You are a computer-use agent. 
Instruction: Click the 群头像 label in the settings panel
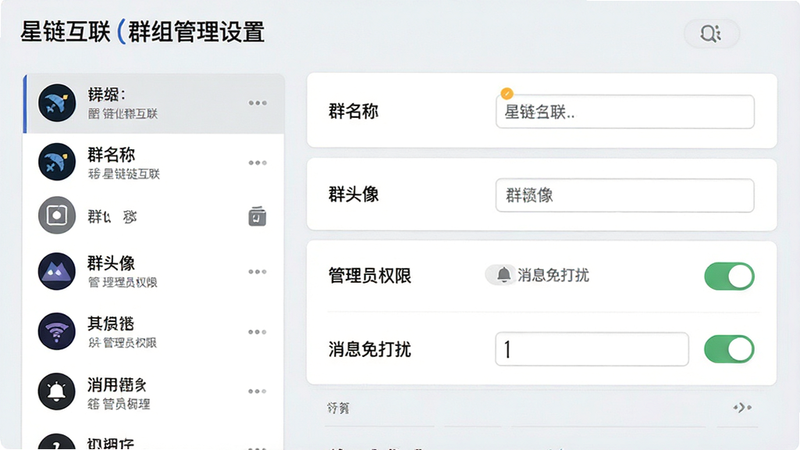point(354,194)
